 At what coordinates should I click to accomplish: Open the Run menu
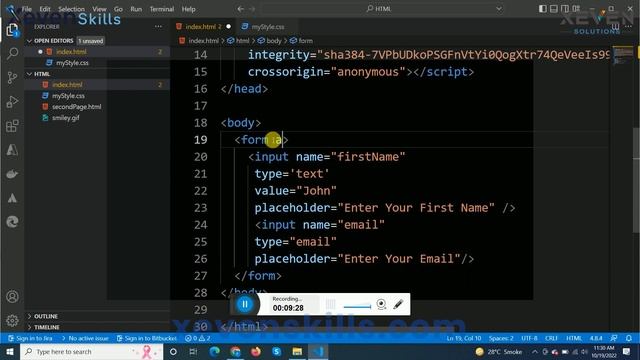coord(136,9)
